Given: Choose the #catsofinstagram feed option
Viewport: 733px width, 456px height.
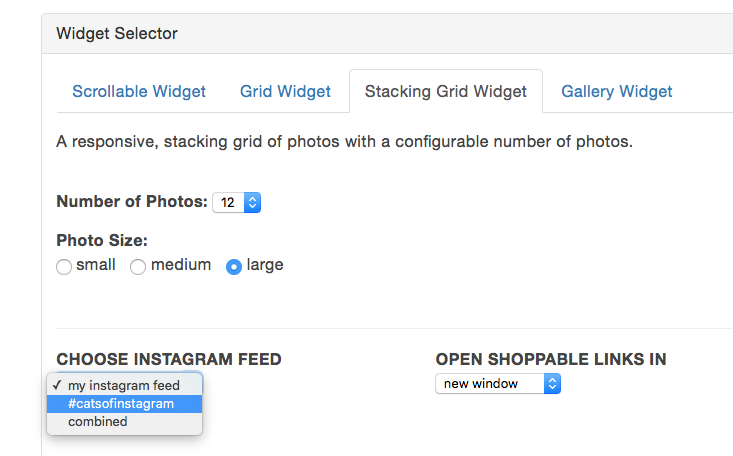Looking at the screenshot, I should pyautogui.click(x=121, y=404).
